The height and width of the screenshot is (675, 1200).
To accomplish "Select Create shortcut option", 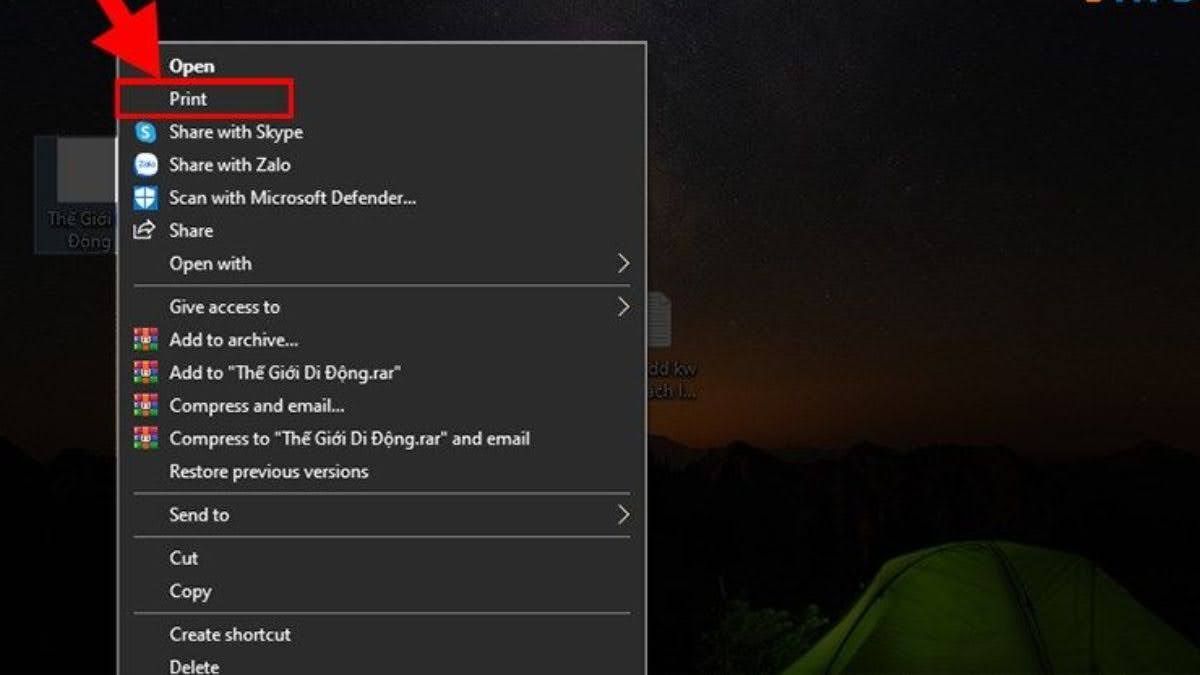I will click(230, 634).
